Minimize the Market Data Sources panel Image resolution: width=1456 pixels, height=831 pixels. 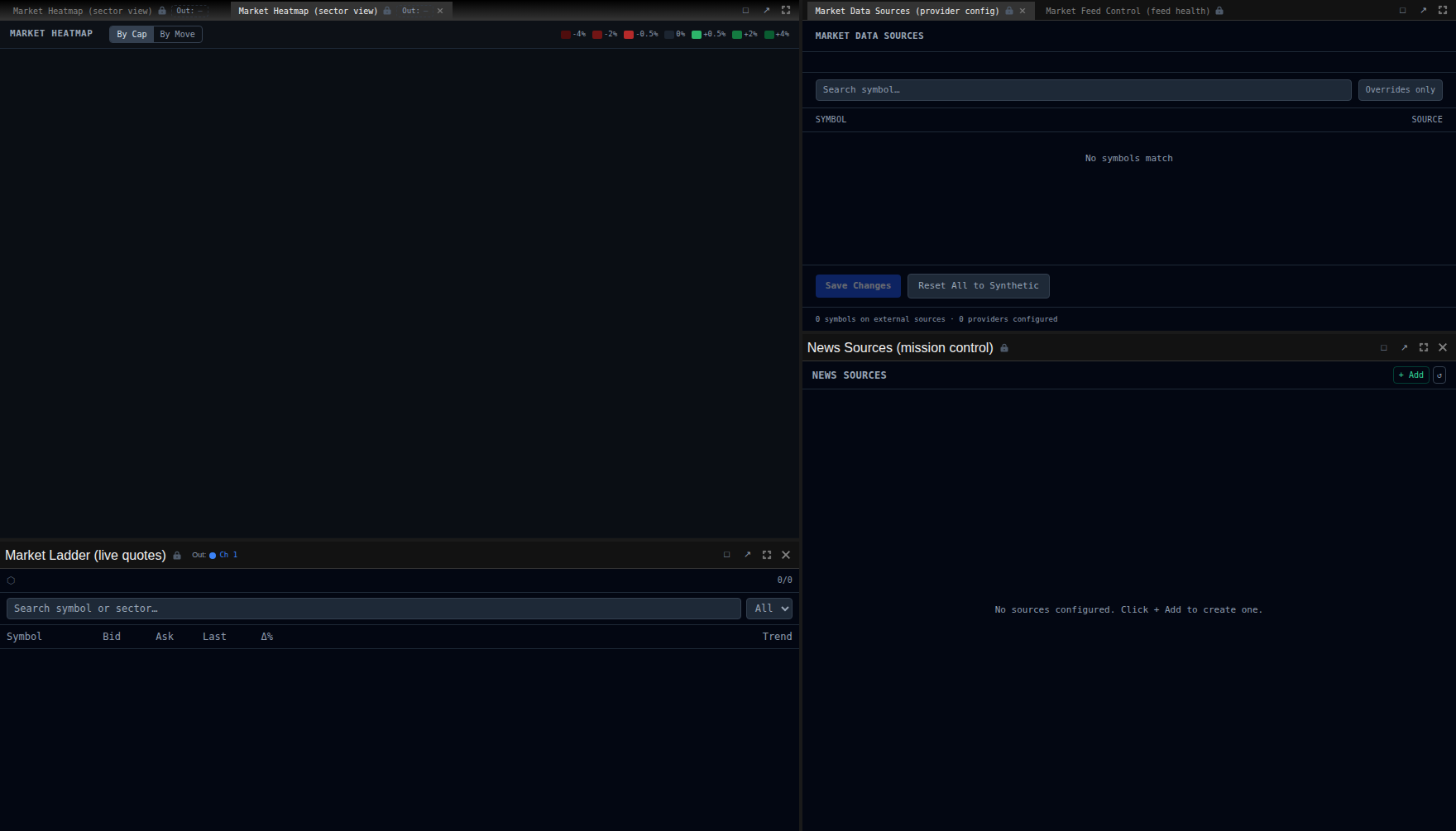point(1402,11)
